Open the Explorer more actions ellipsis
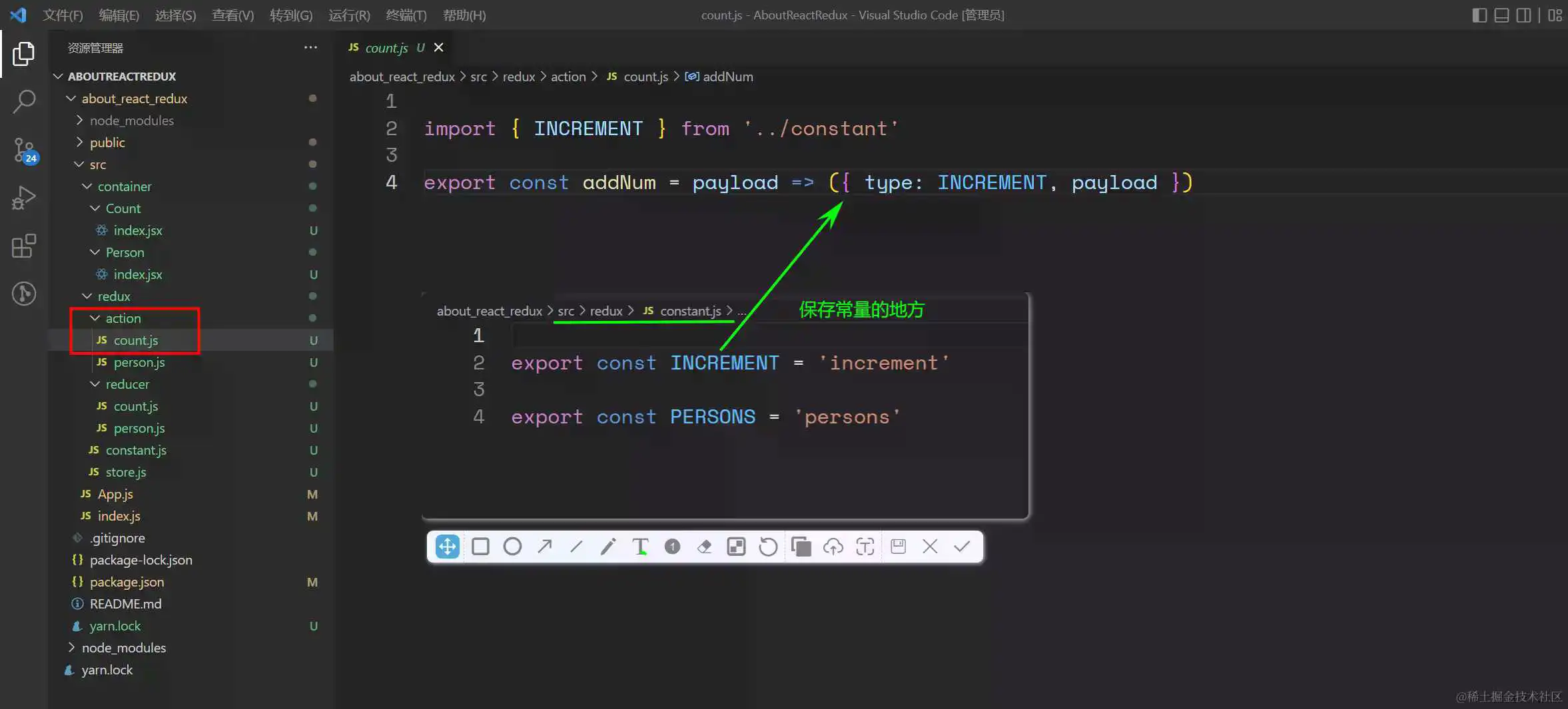The height and width of the screenshot is (709, 1568). coord(310,47)
